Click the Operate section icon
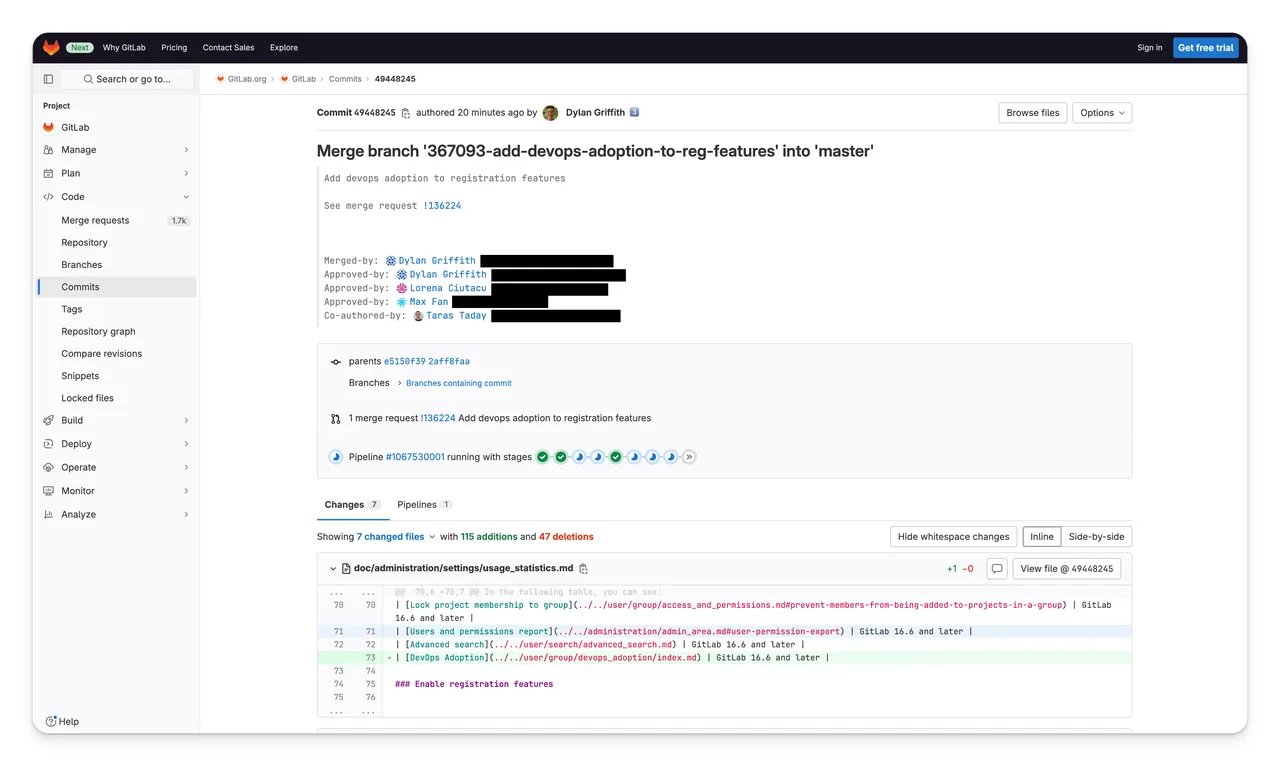Screen dimensions: 1280x766 (48, 467)
